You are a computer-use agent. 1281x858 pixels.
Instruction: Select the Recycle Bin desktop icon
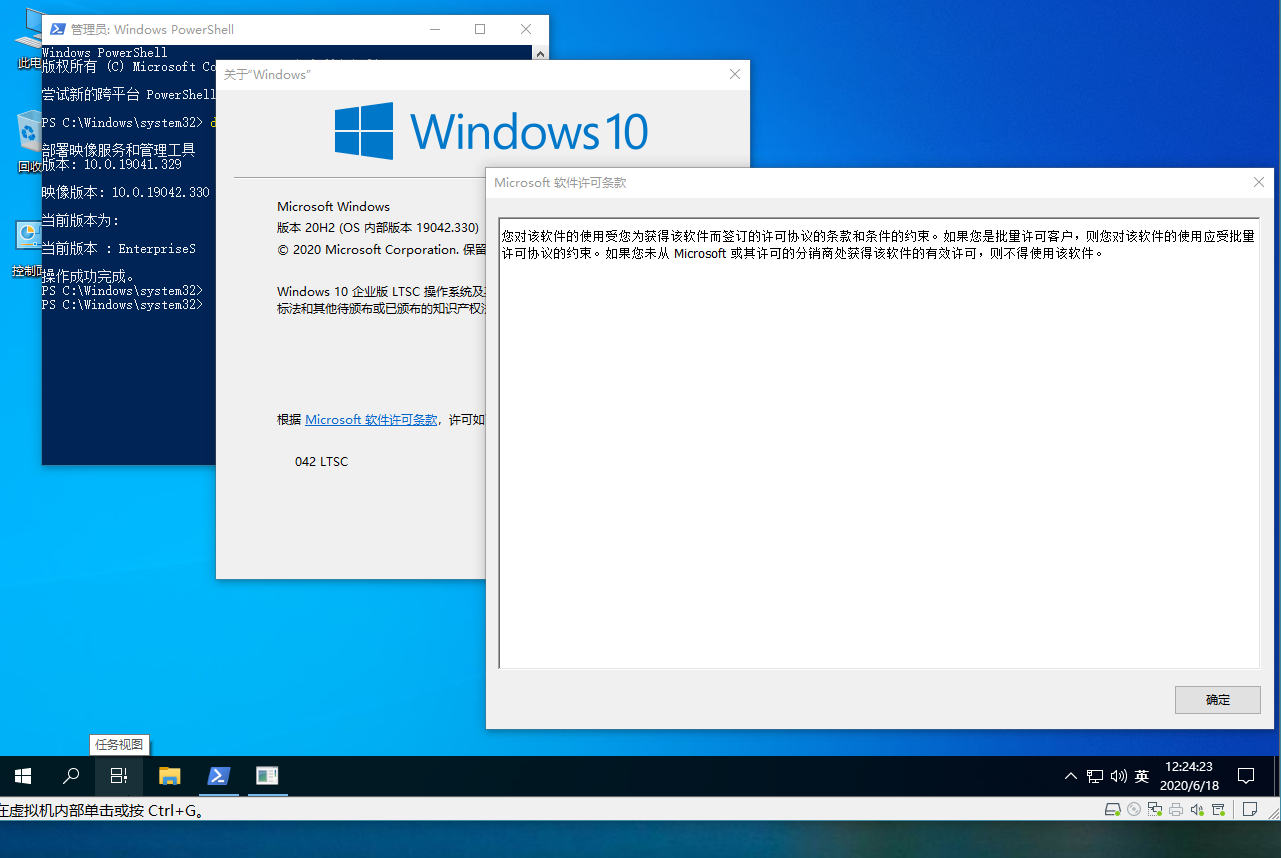point(29,140)
